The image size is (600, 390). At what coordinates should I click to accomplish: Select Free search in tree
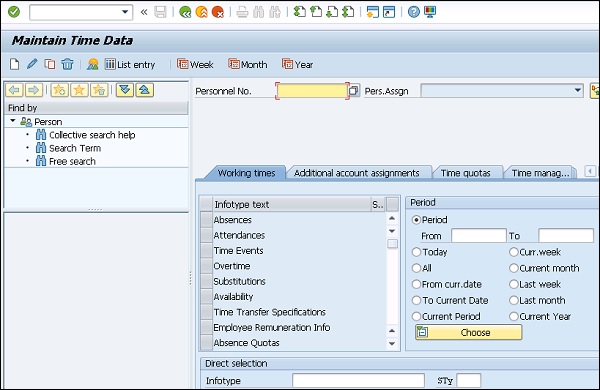(x=72, y=162)
